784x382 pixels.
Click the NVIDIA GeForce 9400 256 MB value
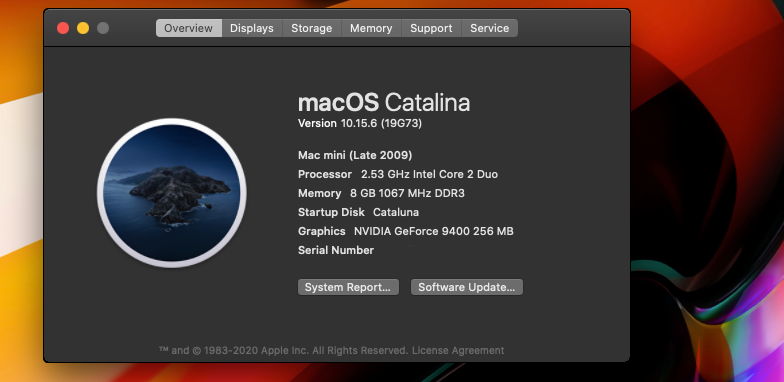click(x=434, y=231)
